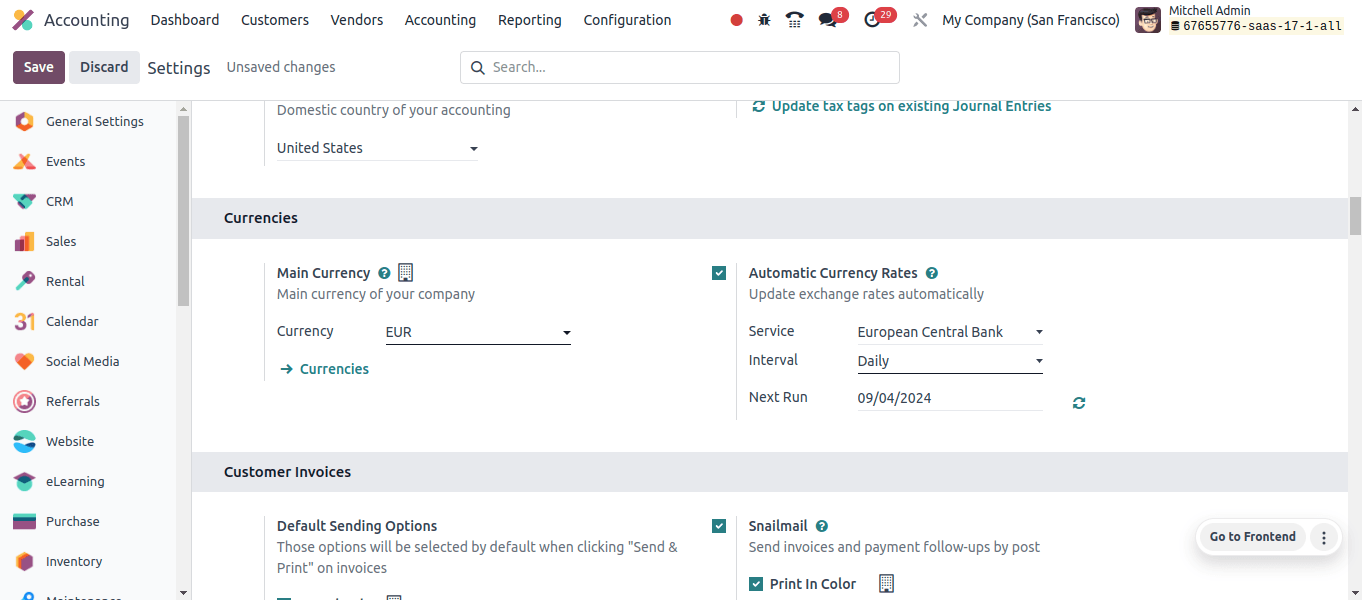Click building icon beside Print In Color
1362x600 pixels.
pos(886,583)
